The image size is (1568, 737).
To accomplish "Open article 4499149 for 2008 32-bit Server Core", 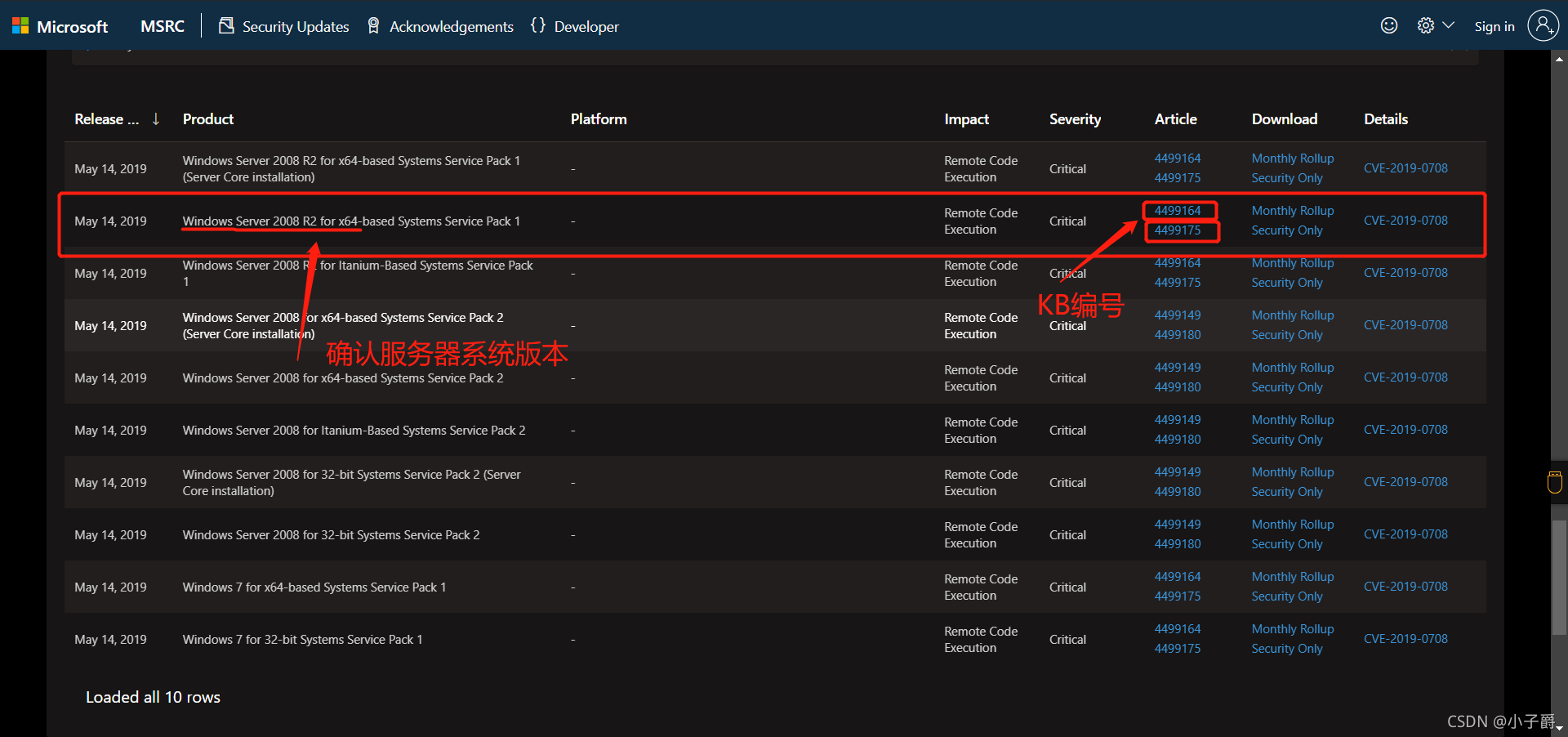I will [1178, 472].
